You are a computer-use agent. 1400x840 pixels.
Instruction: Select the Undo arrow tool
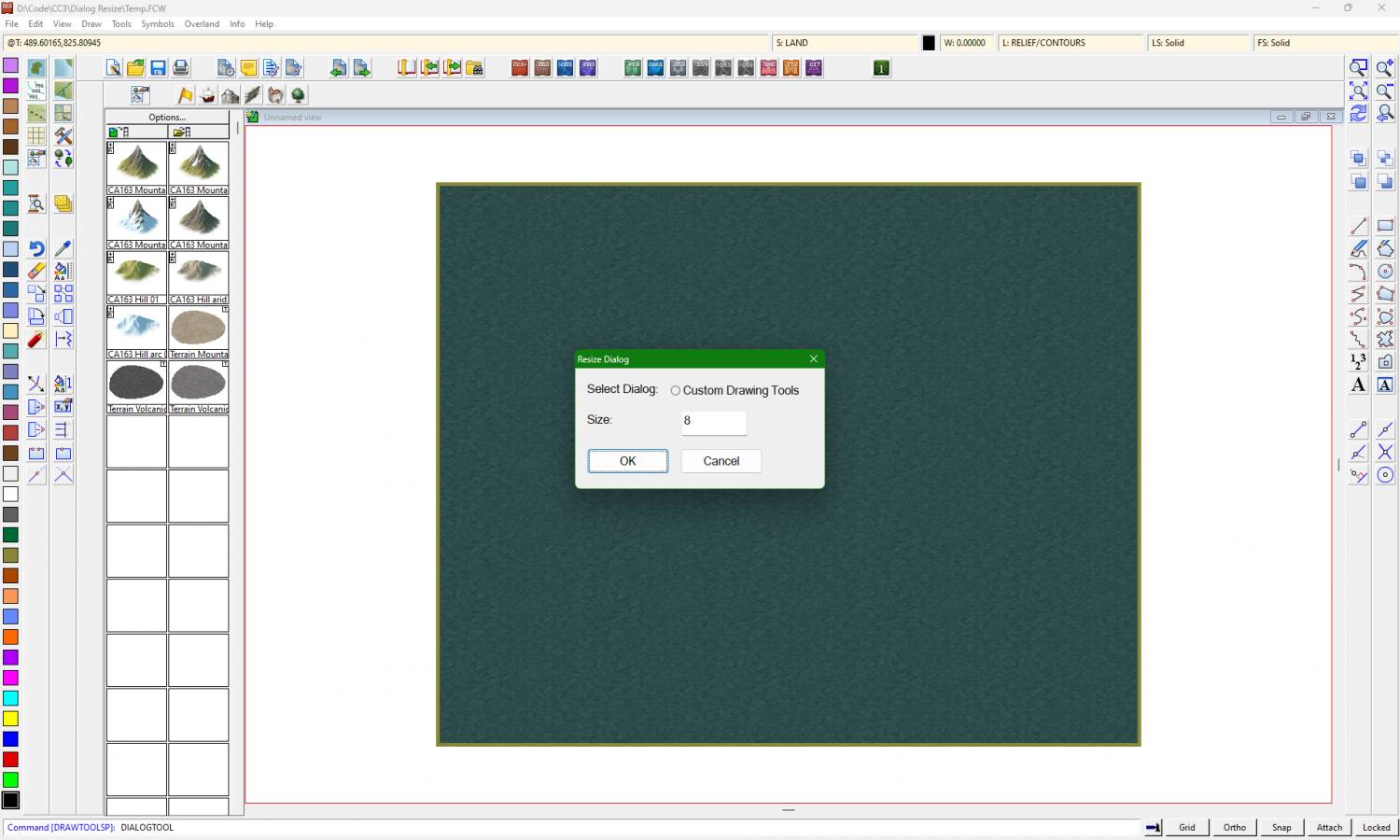click(35, 248)
